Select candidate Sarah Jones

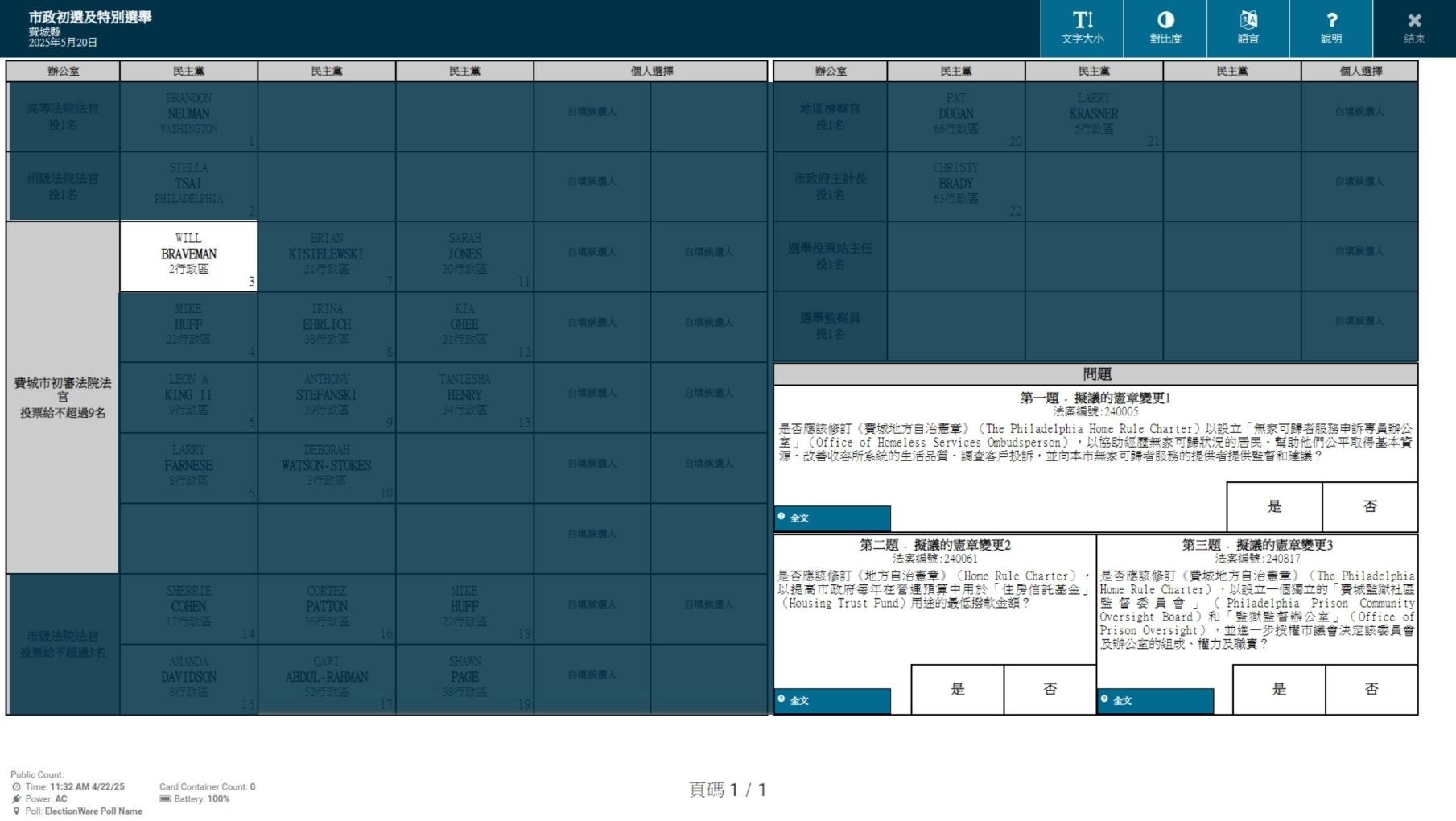pos(464,256)
